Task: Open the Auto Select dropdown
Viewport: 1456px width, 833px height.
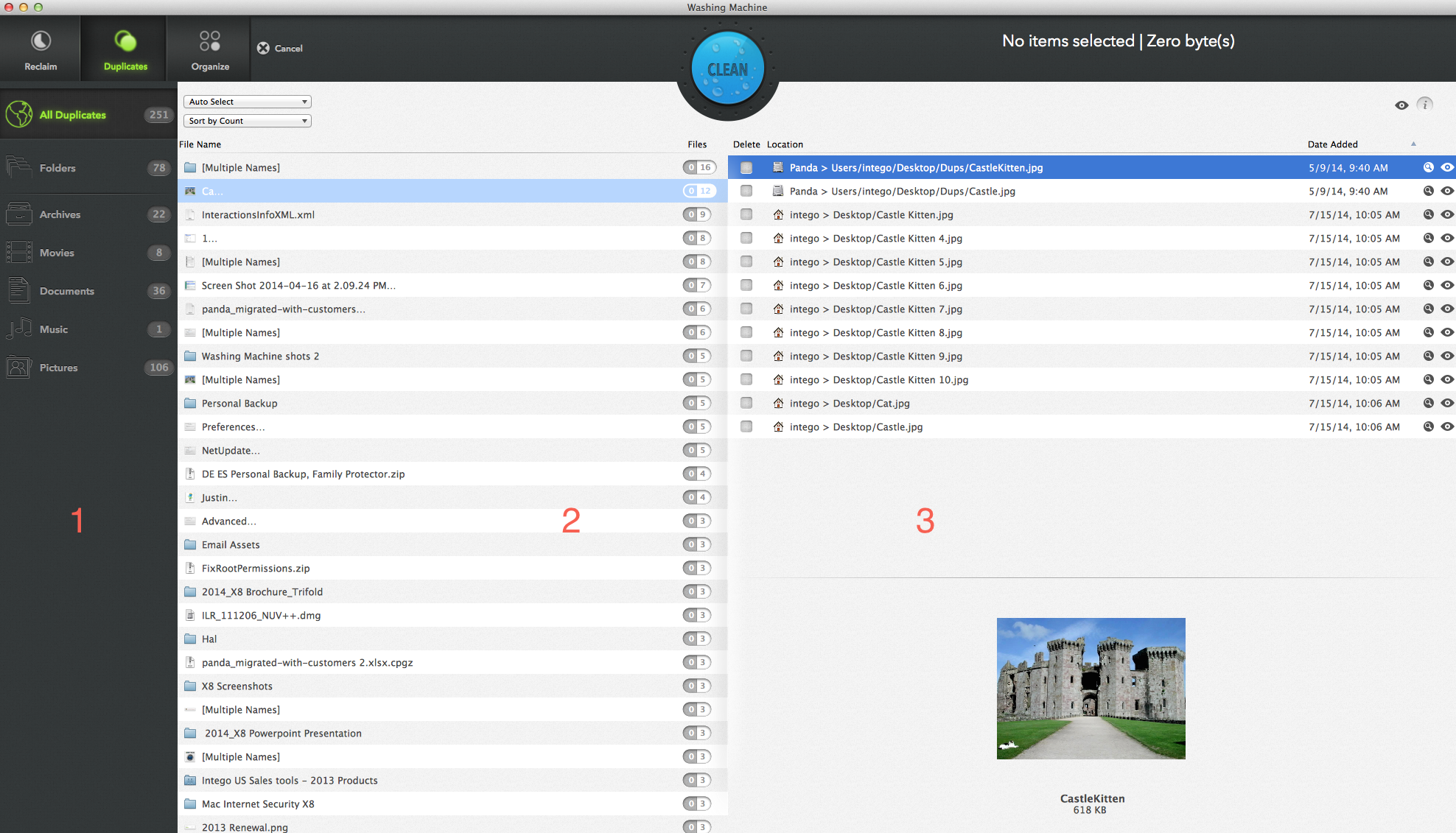Action: pos(248,102)
